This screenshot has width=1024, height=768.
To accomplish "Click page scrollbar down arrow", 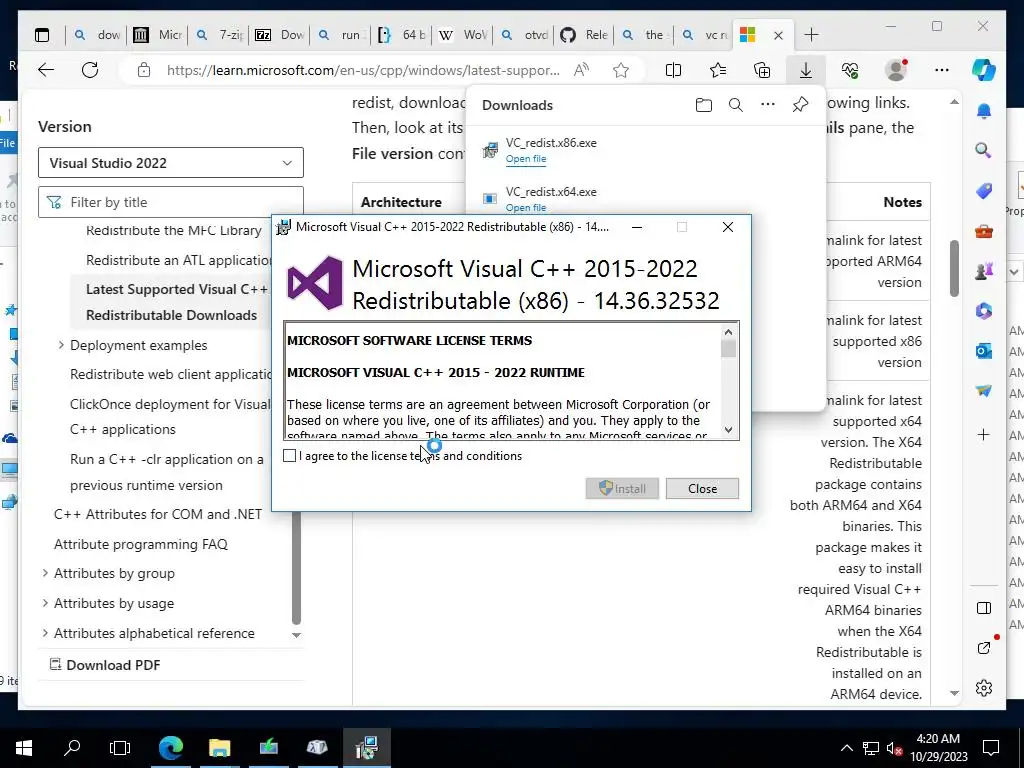I will point(954,693).
